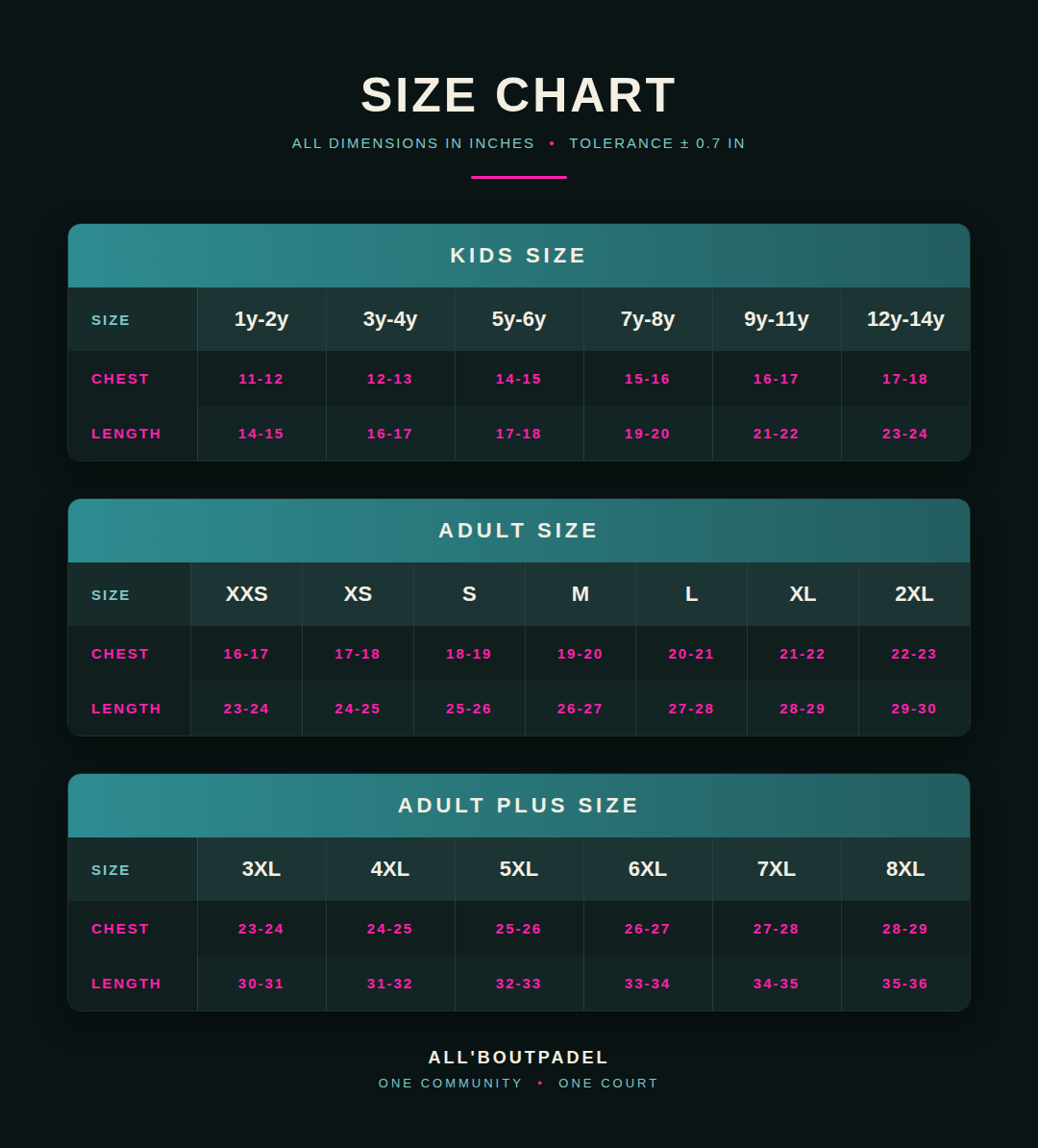Click the XXS adult size header
1038x1148 pixels.
point(247,594)
